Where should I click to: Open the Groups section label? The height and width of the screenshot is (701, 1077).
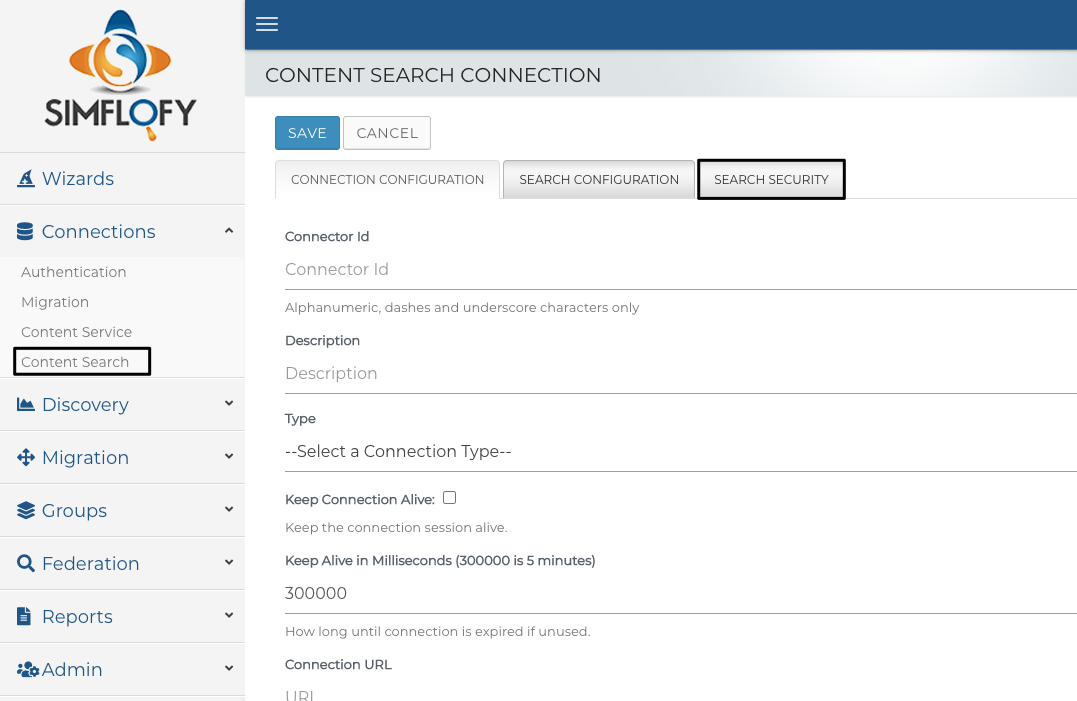coord(74,510)
